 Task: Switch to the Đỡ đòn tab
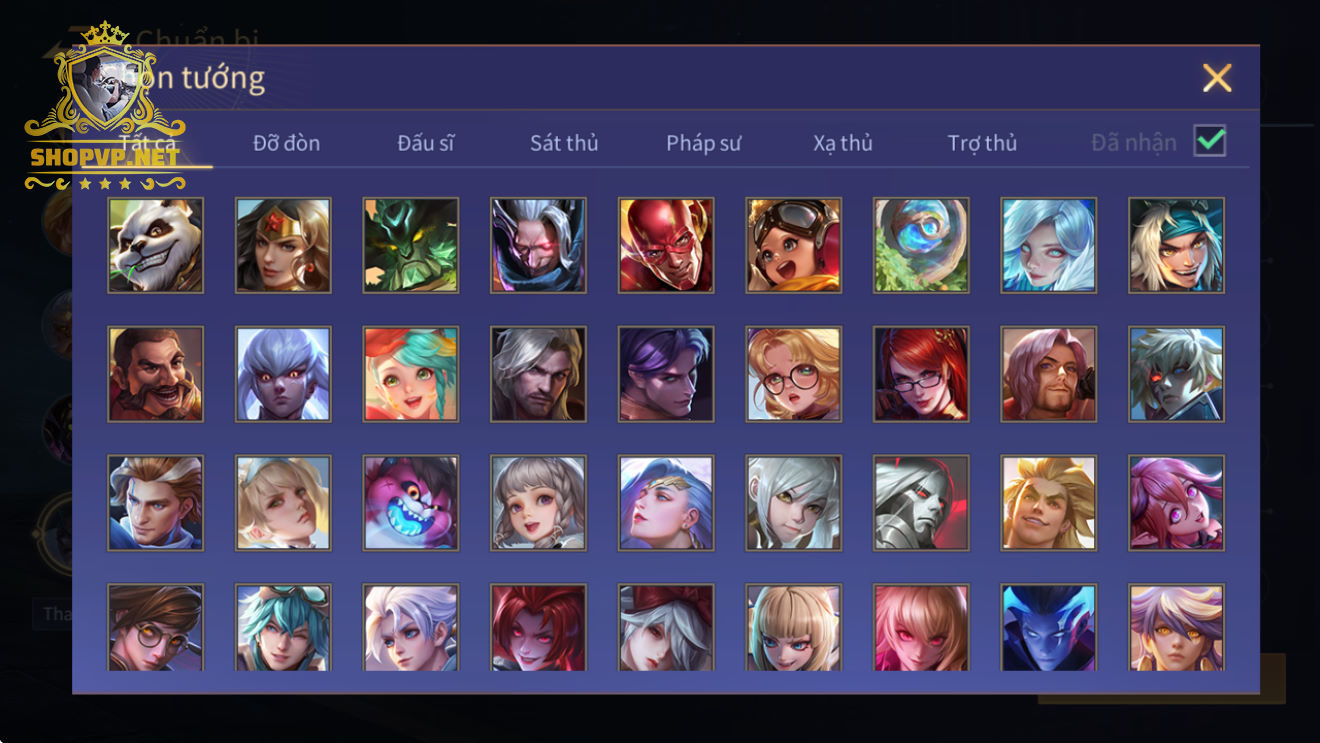click(286, 143)
